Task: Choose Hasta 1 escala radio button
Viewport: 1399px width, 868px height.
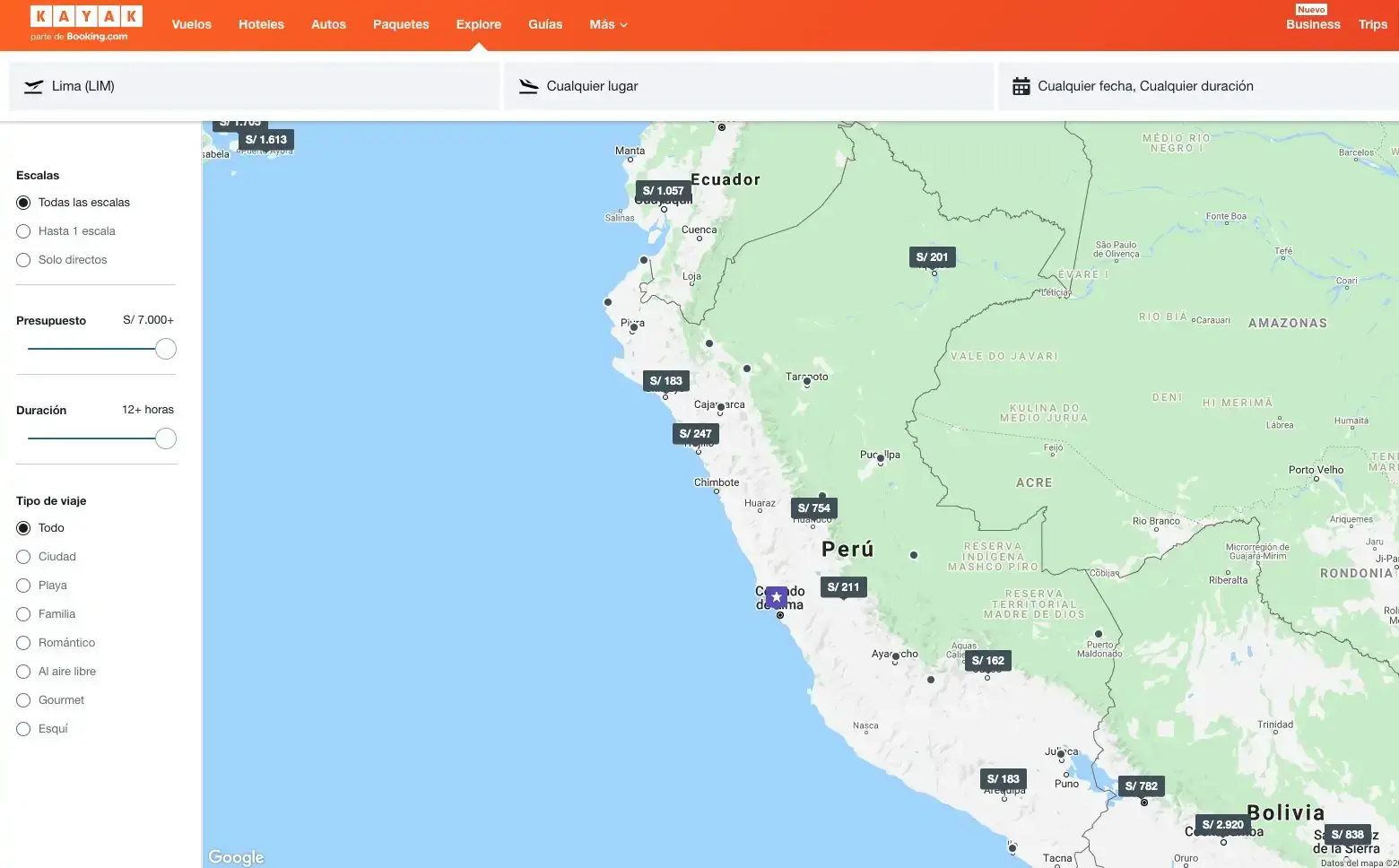Action: pos(23,231)
